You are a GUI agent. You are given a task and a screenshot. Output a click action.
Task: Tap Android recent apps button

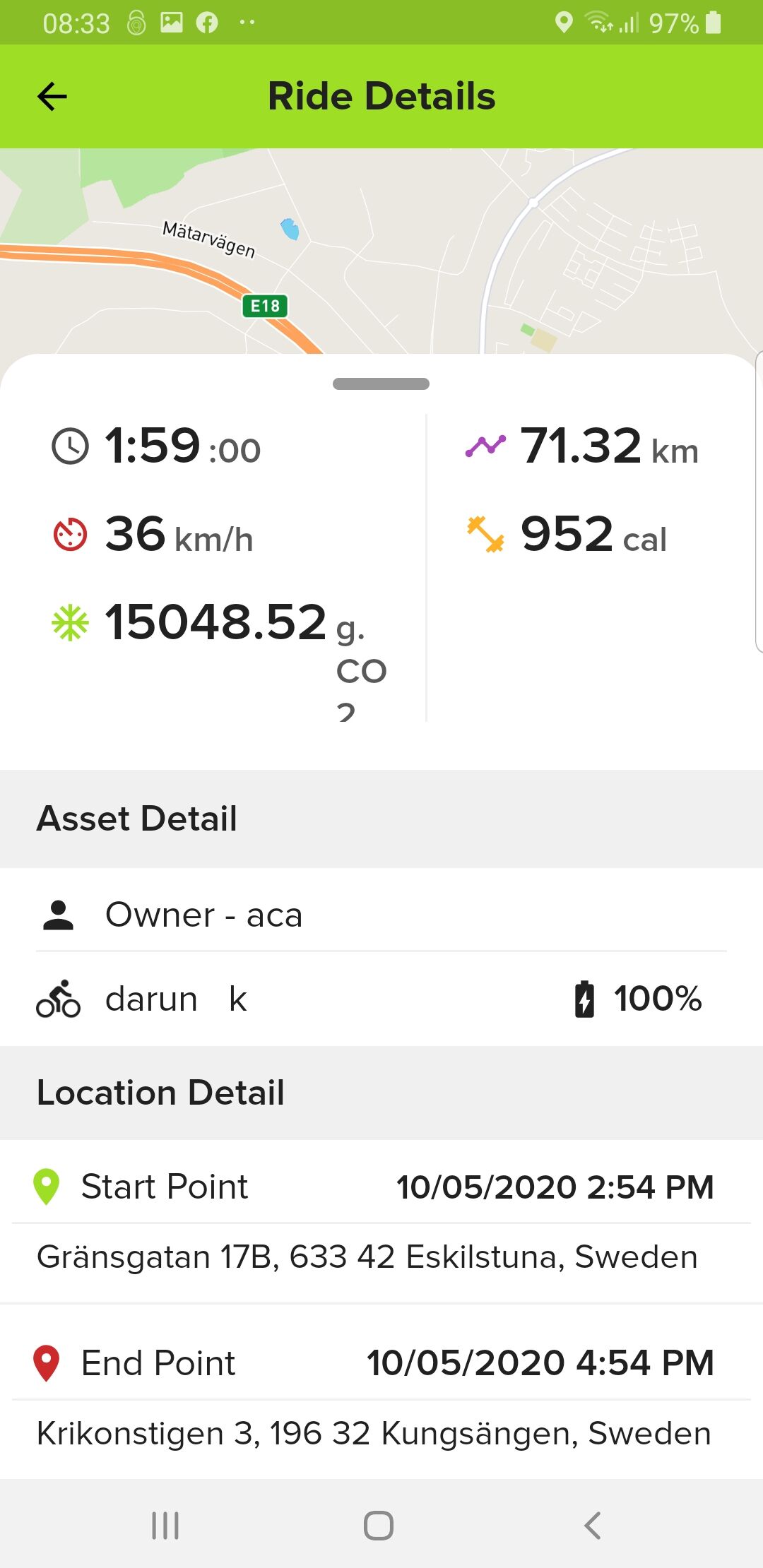coord(165,1526)
